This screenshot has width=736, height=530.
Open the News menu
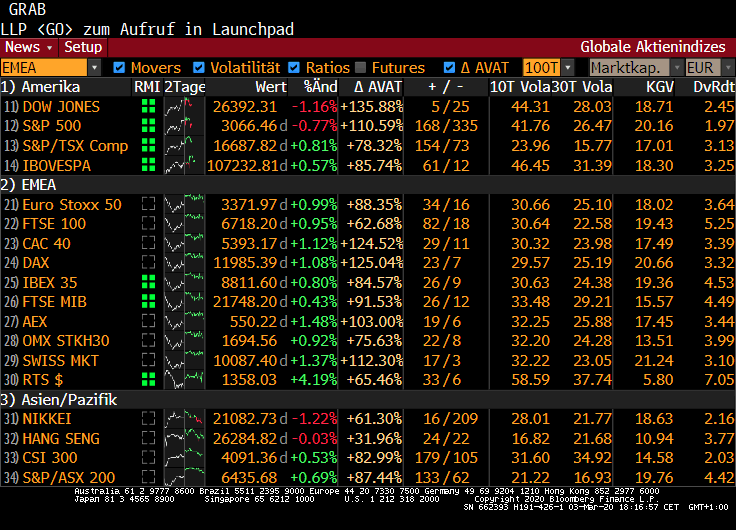pyautogui.click(x=29, y=47)
